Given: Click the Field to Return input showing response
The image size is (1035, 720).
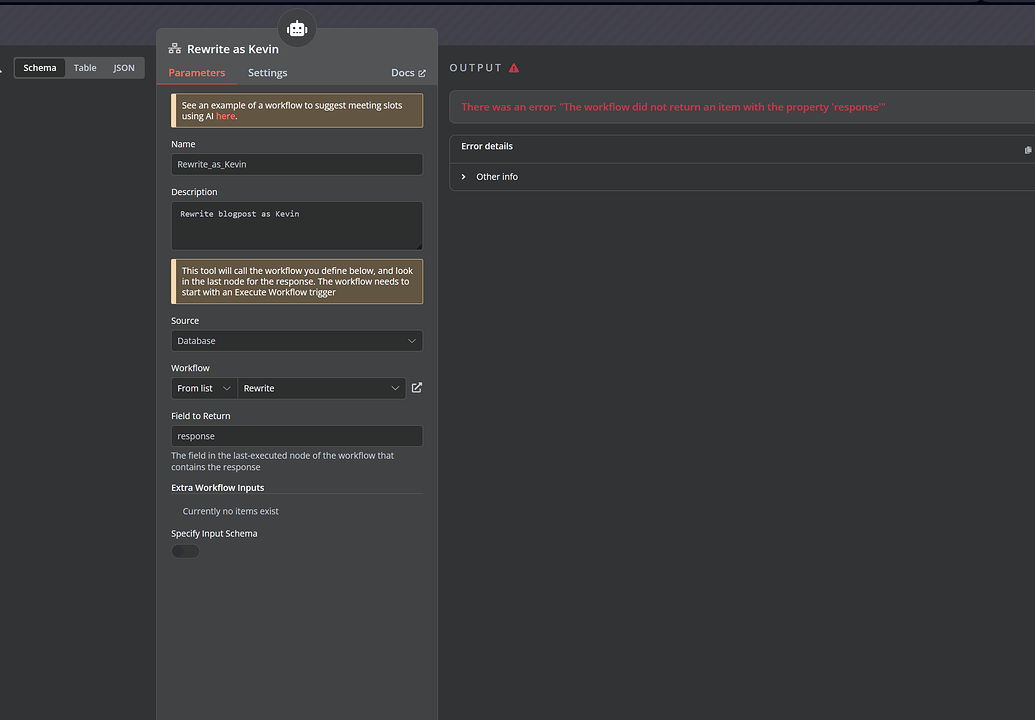Looking at the screenshot, I should (296, 436).
